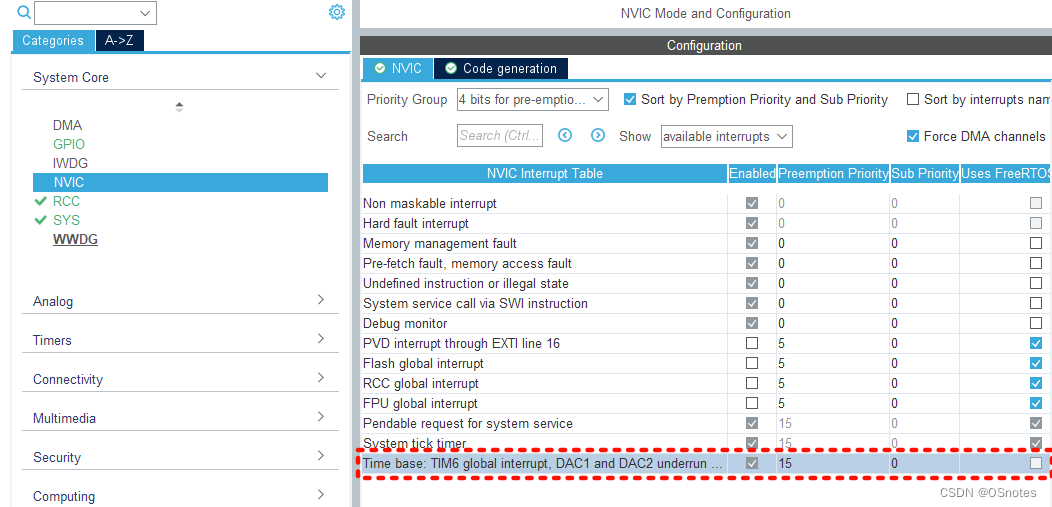Click the search magnifier icon
The image size is (1052, 507).
(x=23, y=12)
